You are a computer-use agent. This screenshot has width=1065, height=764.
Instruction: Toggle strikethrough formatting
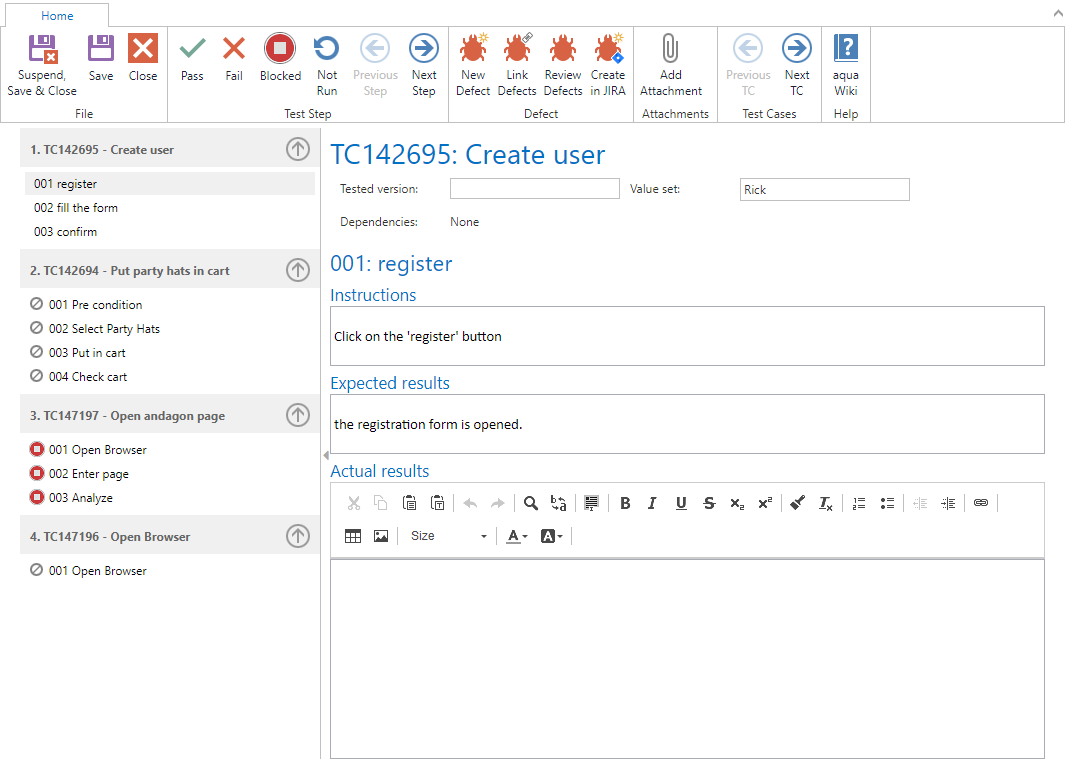(709, 504)
